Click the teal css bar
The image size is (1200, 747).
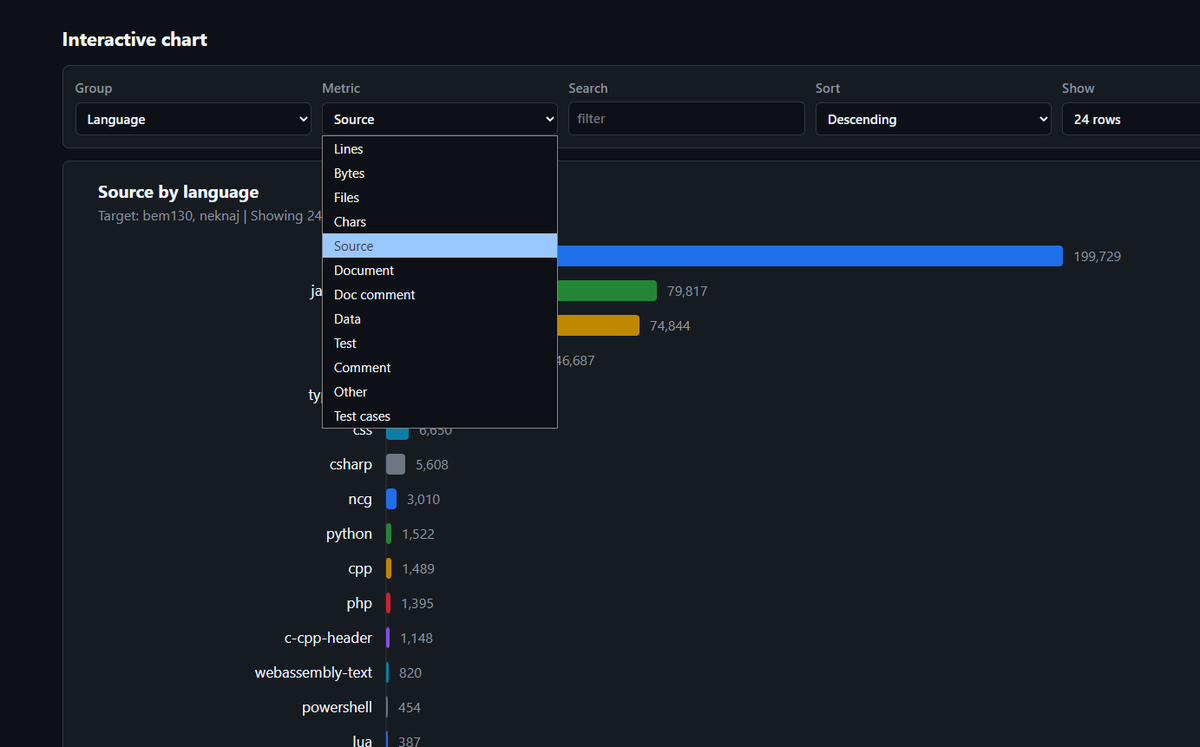click(x=398, y=433)
